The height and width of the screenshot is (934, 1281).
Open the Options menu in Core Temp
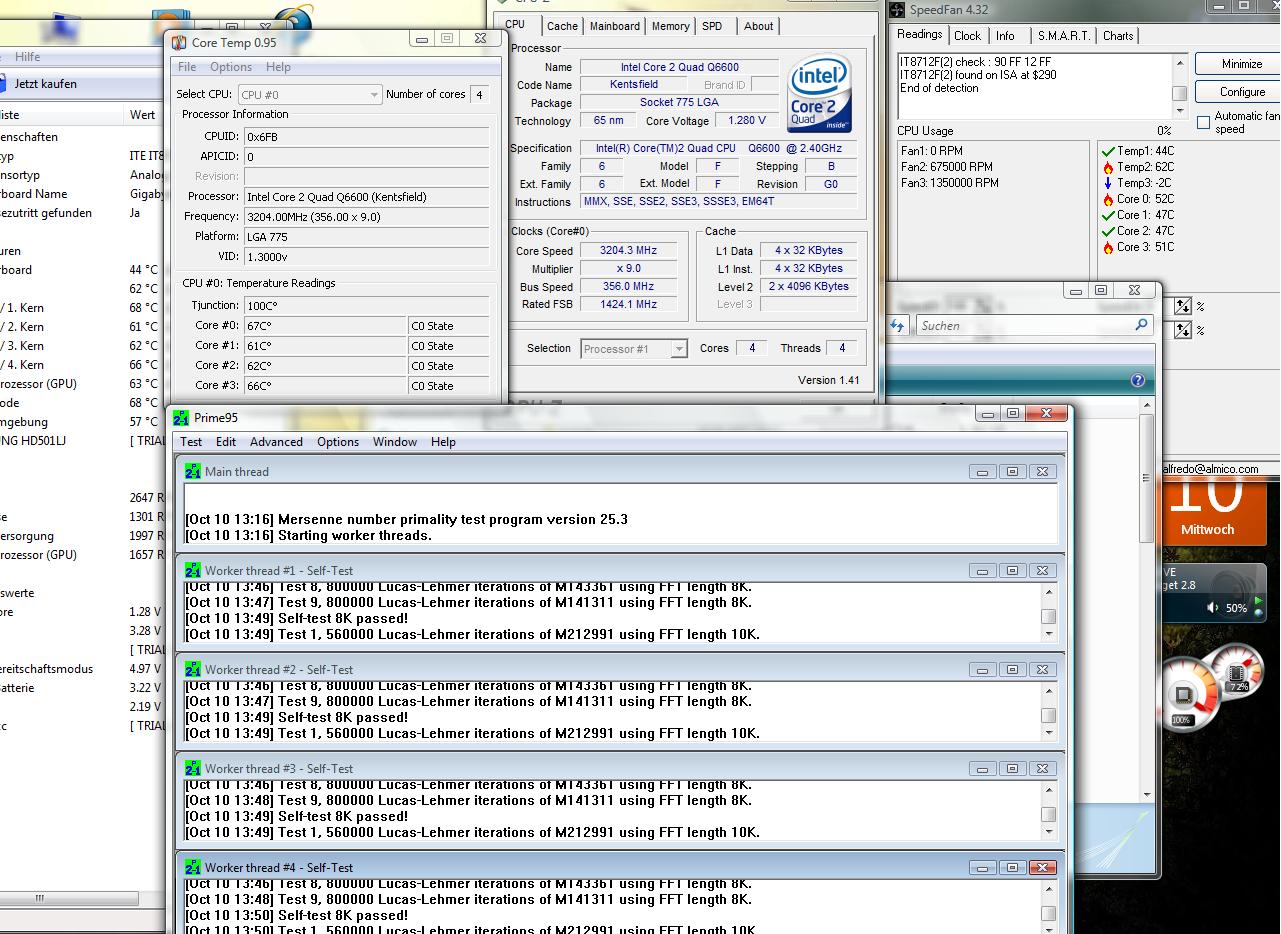[x=231, y=67]
